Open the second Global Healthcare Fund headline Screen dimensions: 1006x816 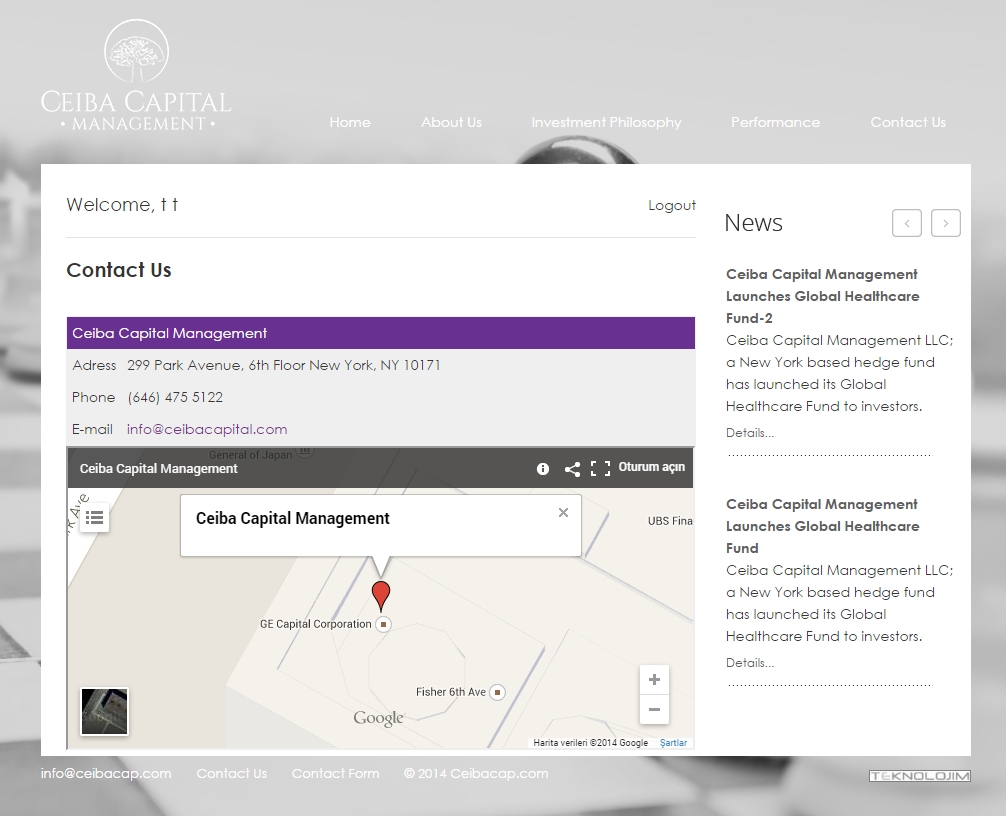823,526
